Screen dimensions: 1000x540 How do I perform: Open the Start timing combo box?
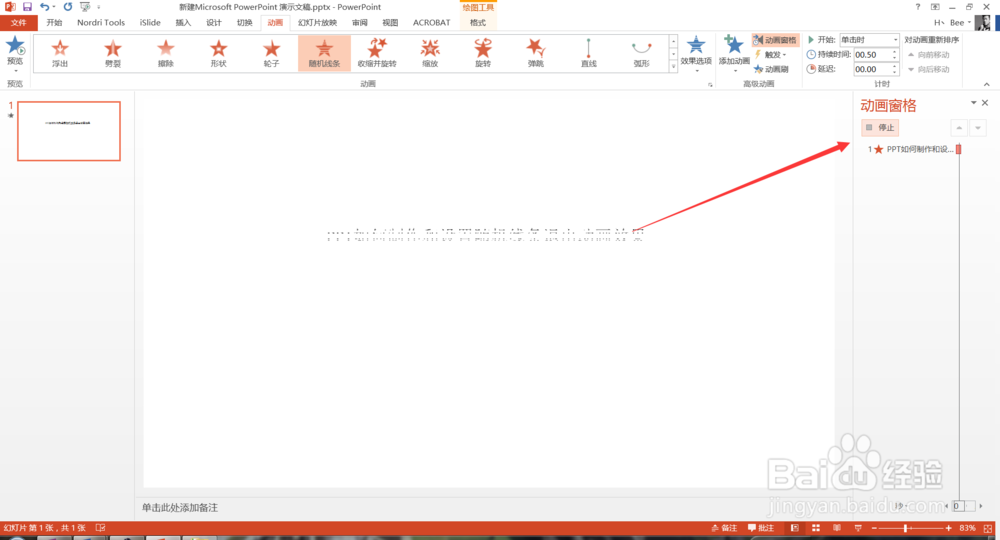point(869,40)
